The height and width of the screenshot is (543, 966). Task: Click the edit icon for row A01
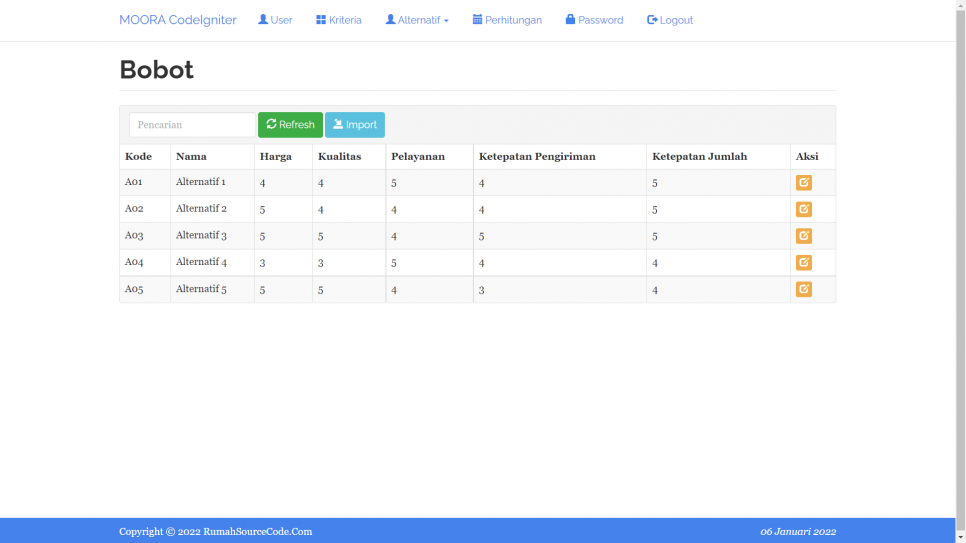[x=803, y=183]
